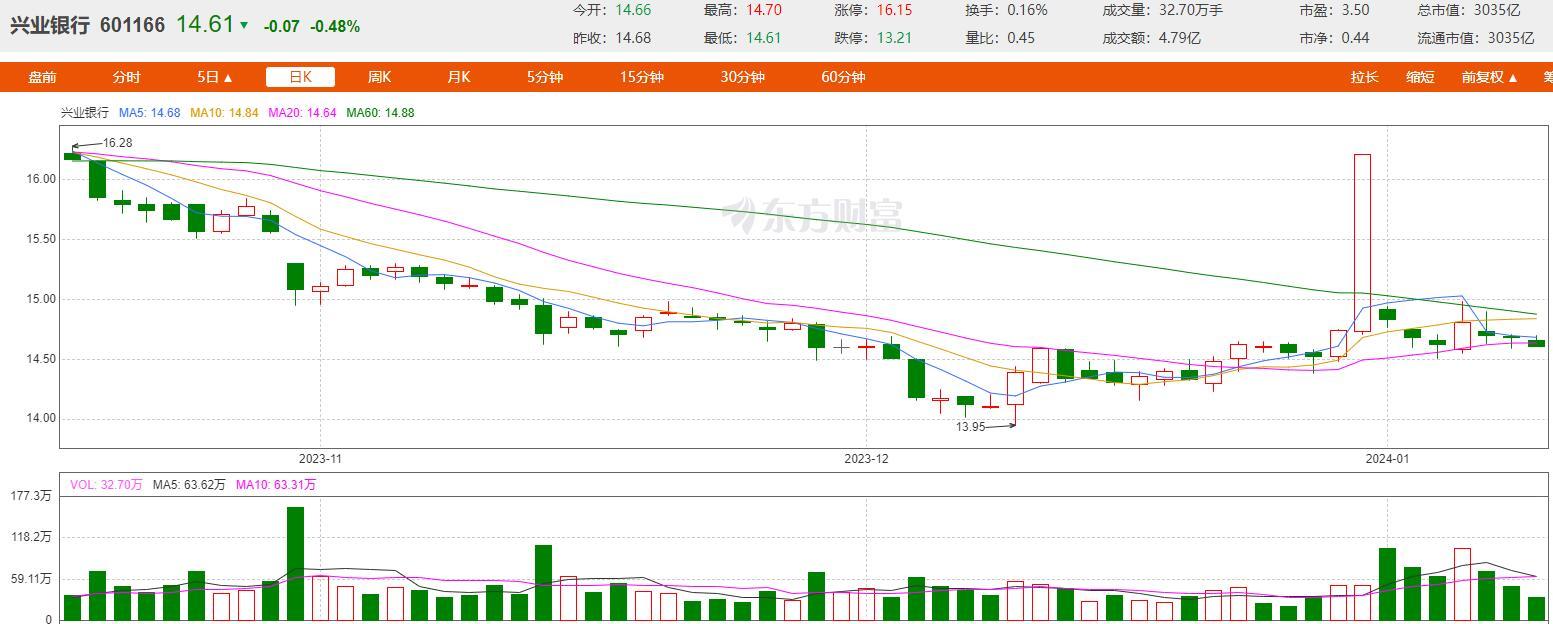This screenshot has height=624, width=1553.
Task: Click the volume MA10: 63.31万 label
Action: click(275, 485)
